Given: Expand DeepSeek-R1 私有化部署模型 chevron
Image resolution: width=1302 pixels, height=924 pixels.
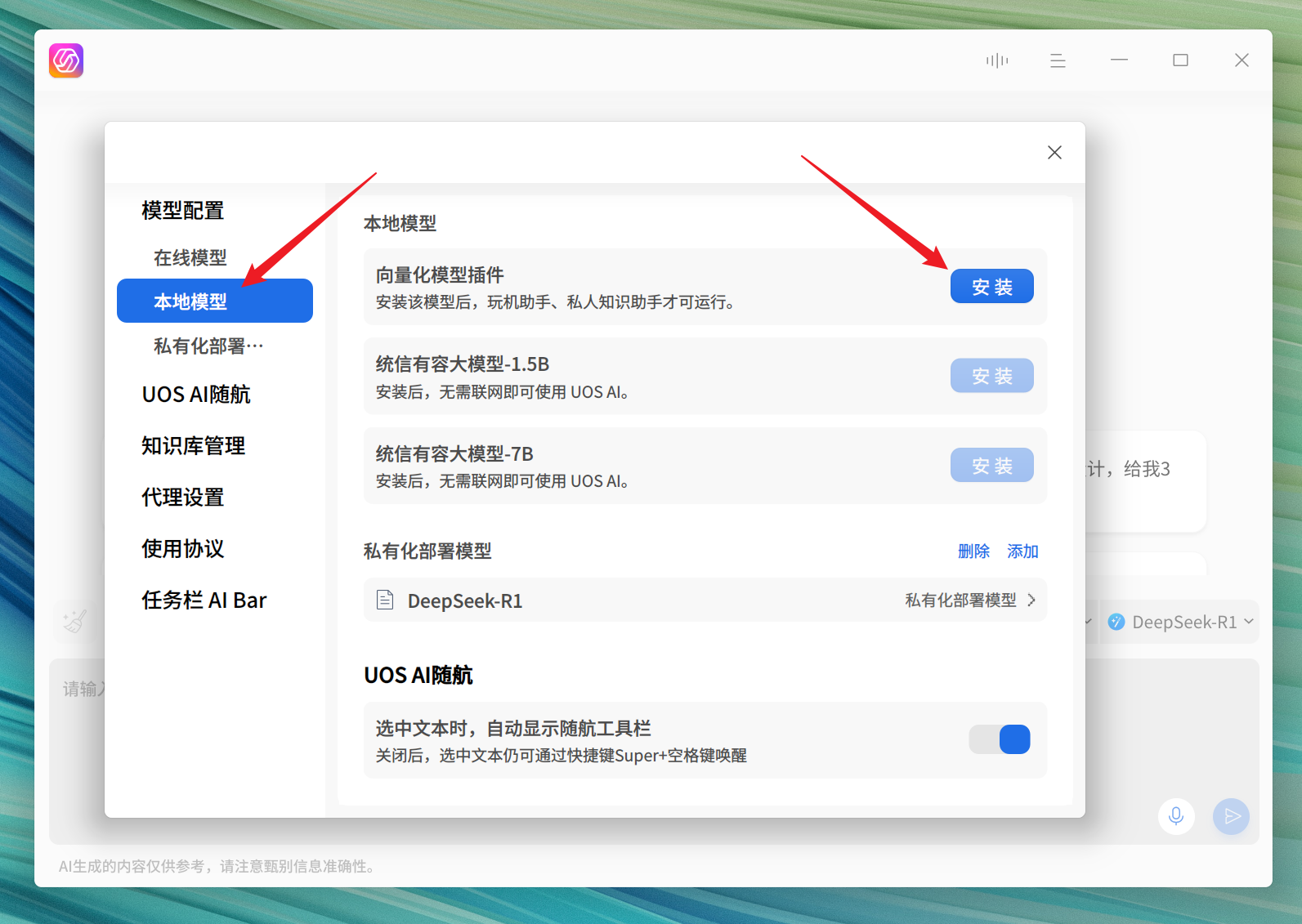Looking at the screenshot, I should click(1031, 600).
